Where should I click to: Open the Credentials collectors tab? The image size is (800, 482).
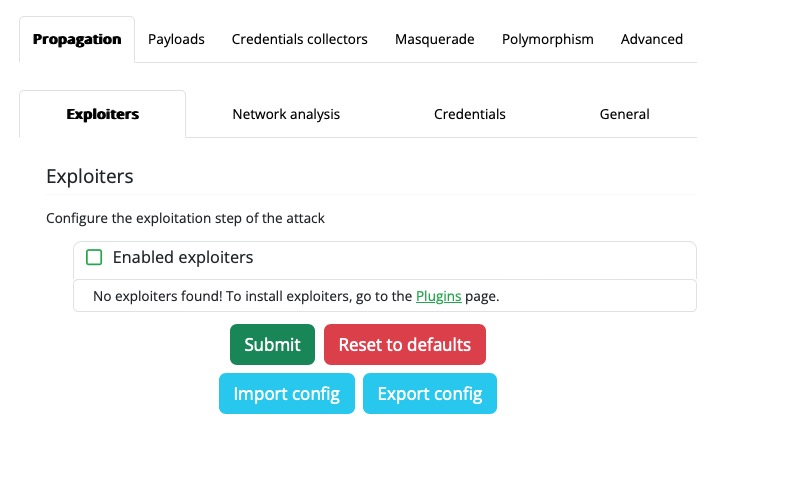click(299, 39)
